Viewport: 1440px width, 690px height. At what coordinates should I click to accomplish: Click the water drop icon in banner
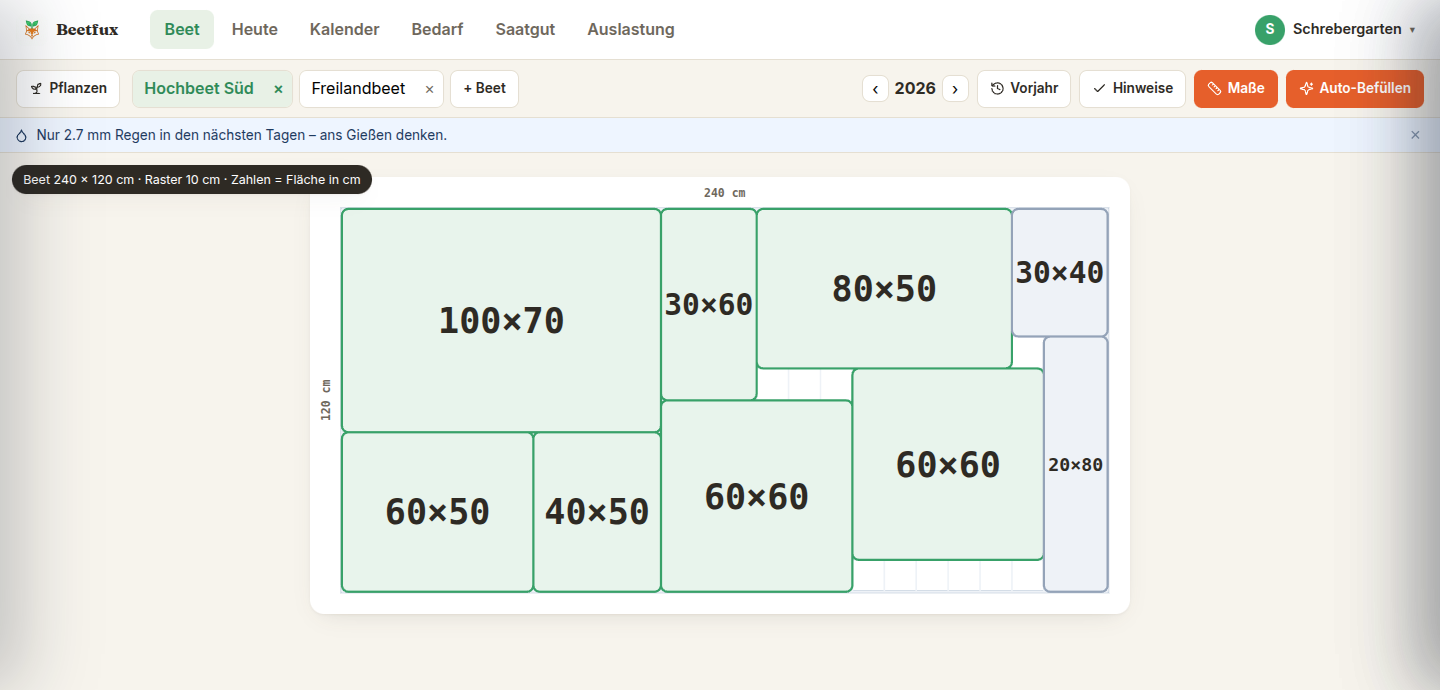[22, 135]
